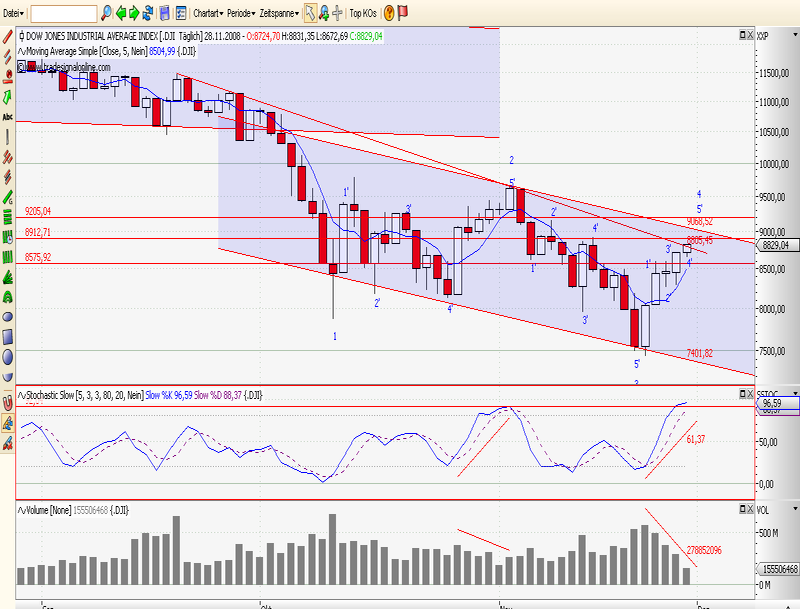Select the blue rectangle shape tool
Screen dimensions: 800x609
click(x=8, y=337)
